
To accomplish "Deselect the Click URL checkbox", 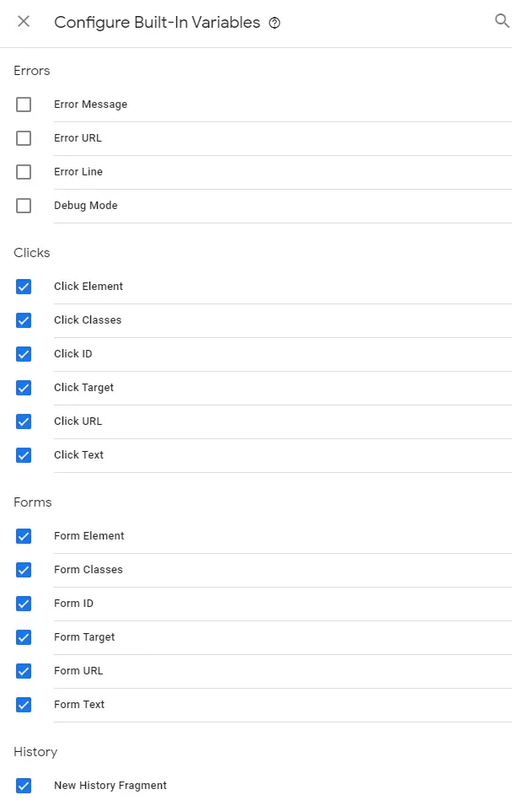I will tap(23, 421).
